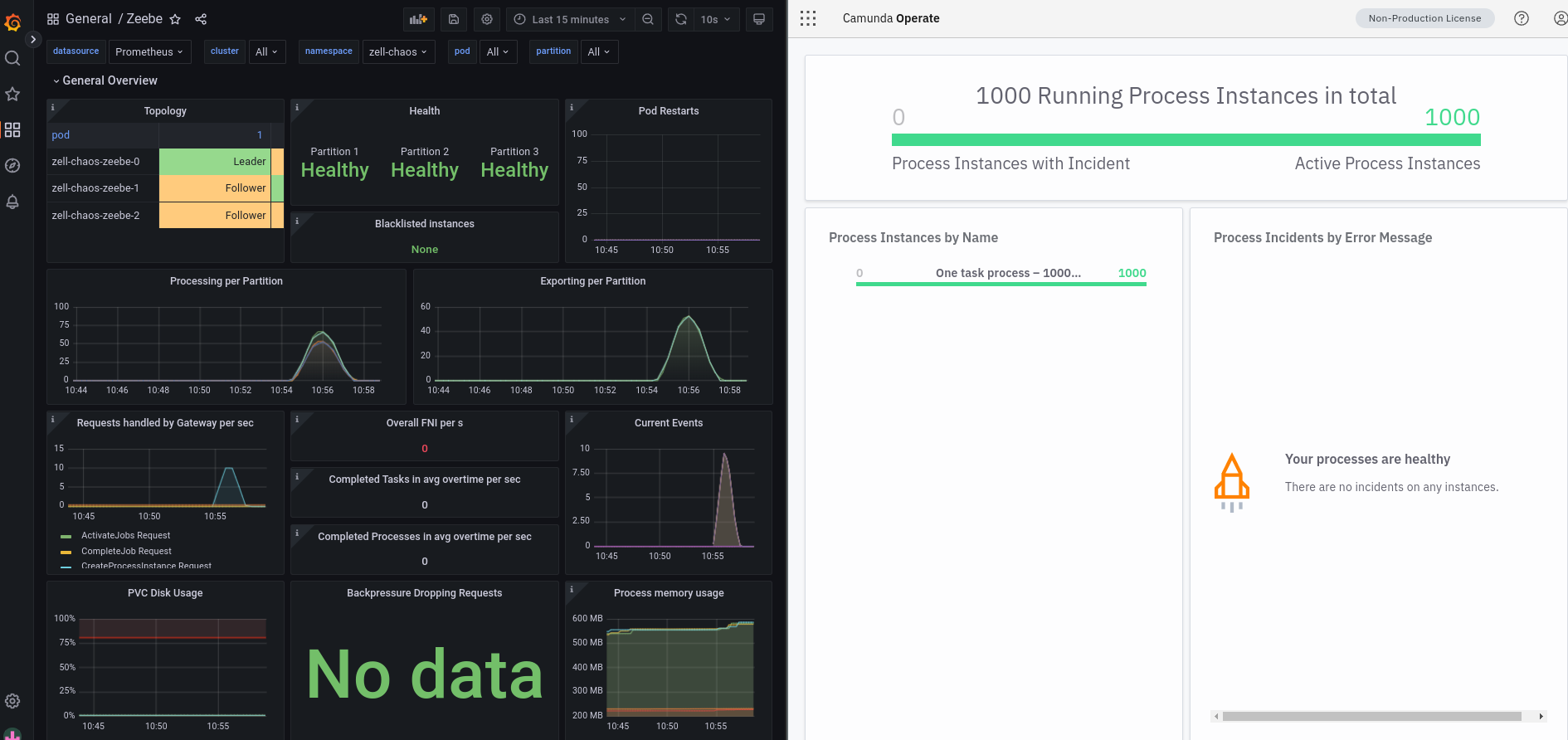The height and width of the screenshot is (740, 1568).
Task: Show info for the Blacklisted instances panel
Action: [297, 220]
